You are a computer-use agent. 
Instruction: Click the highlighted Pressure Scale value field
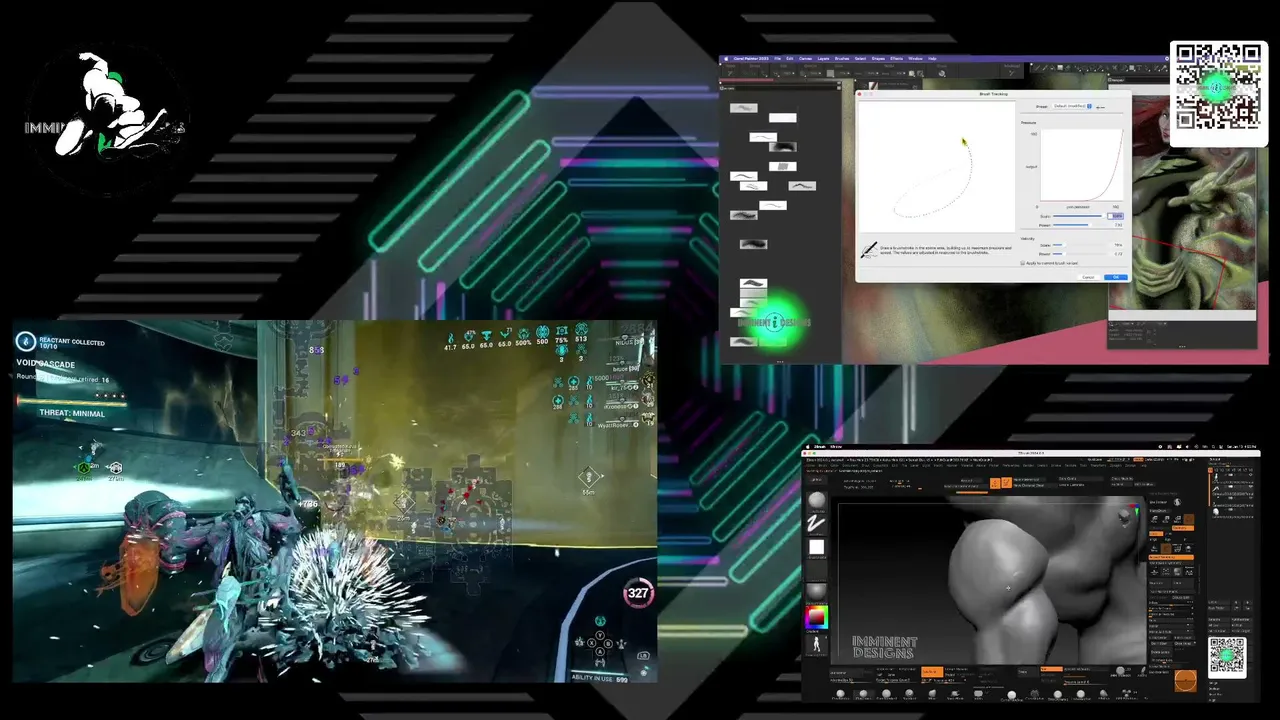(x=1116, y=216)
